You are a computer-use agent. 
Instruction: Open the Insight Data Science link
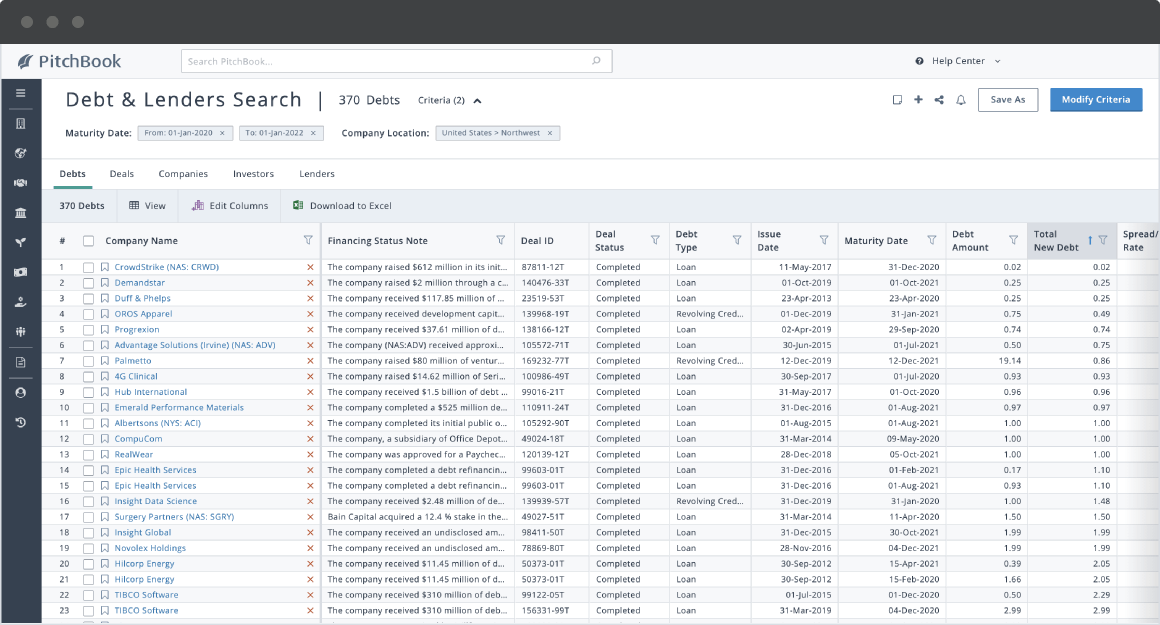pyautogui.click(x=155, y=501)
